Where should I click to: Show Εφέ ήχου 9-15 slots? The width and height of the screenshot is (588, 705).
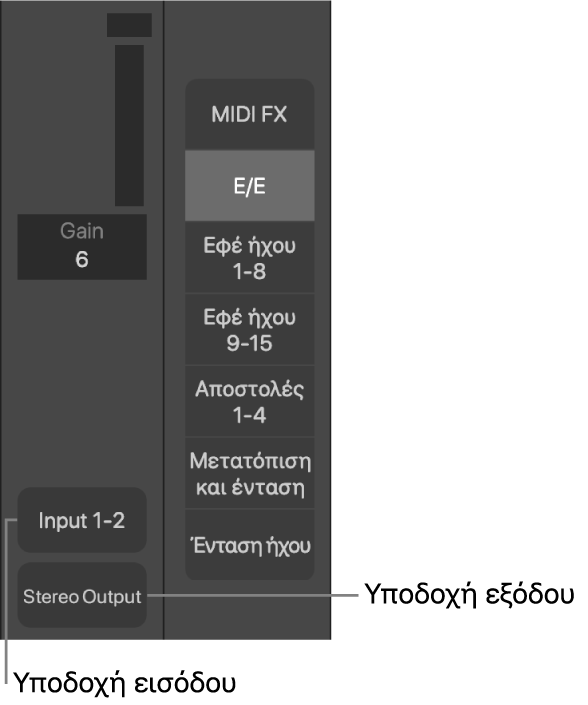(x=249, y=330)
